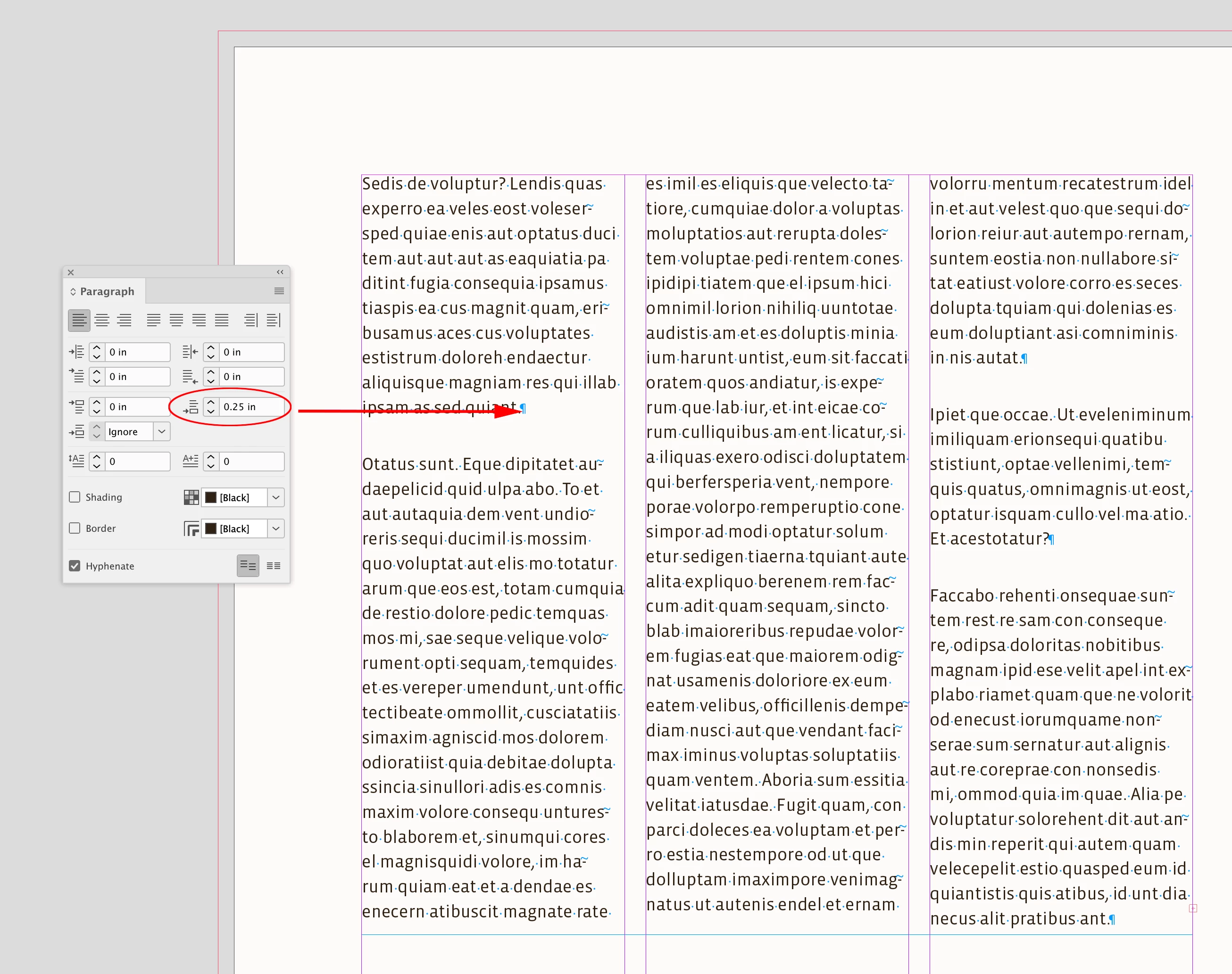
Task: Enable the Shading checkbox
Action: pos(75,497)
